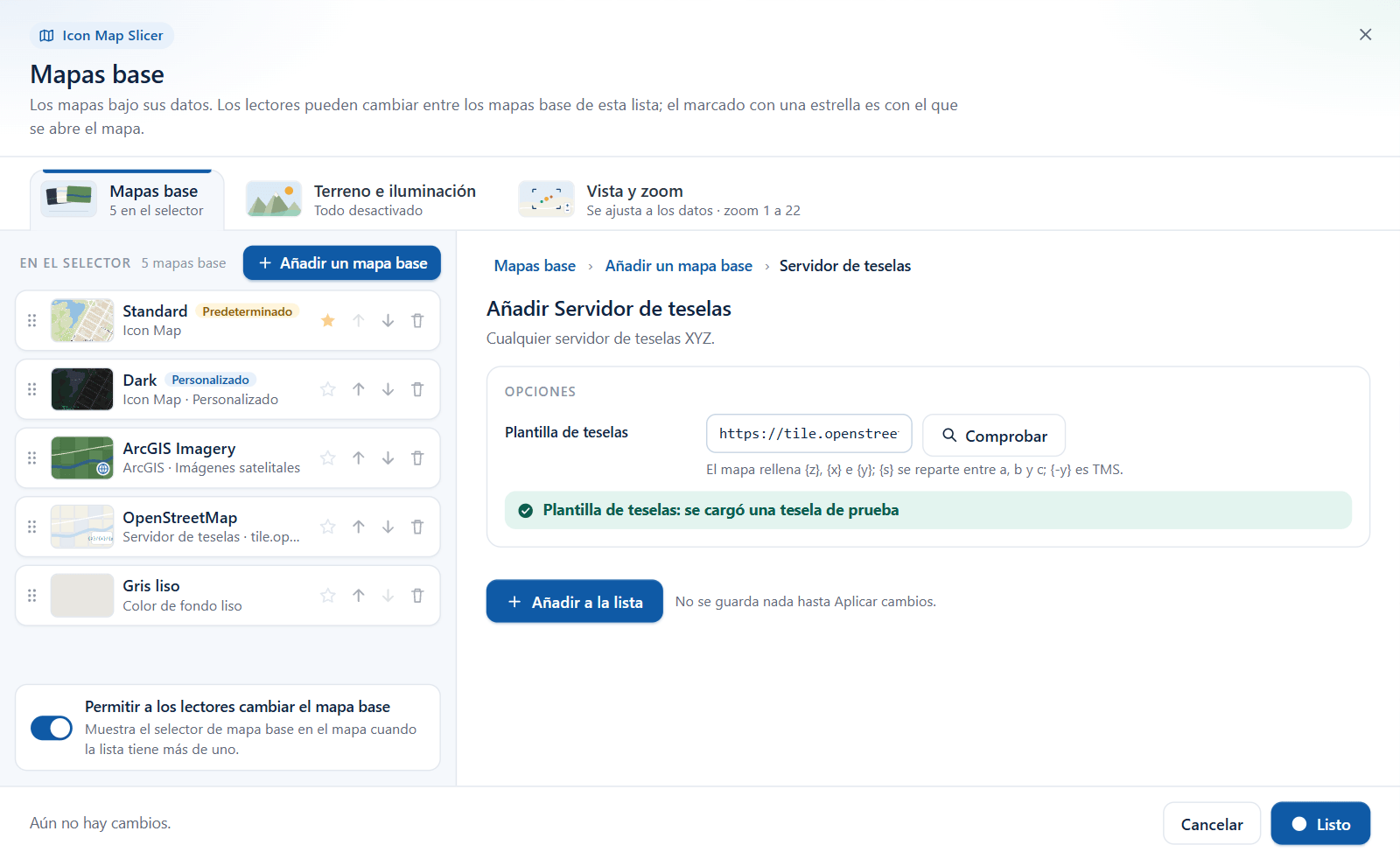Click the drag handle on Dark row

click(32, 389)
